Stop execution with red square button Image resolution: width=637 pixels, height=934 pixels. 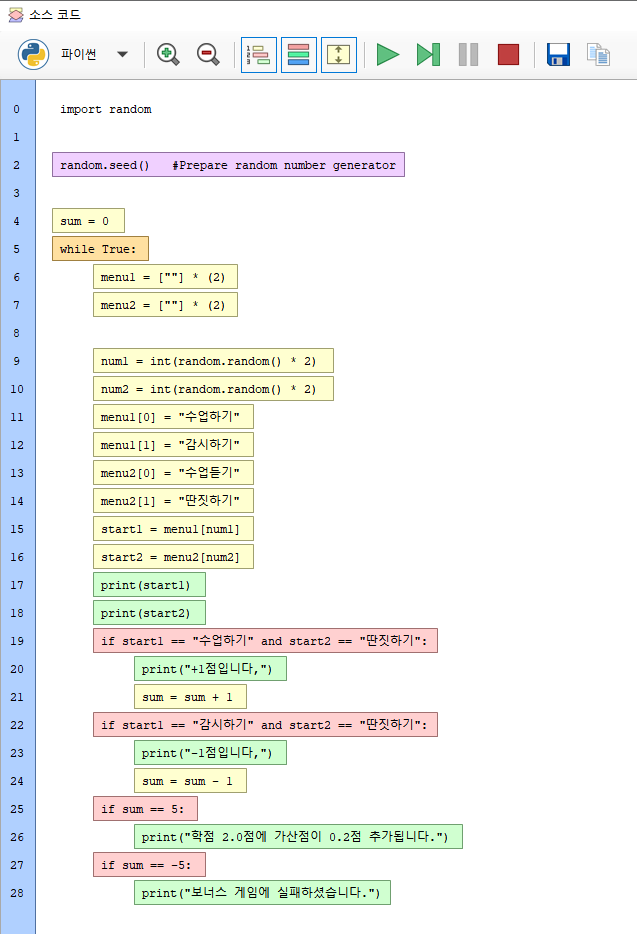(508, 55)
